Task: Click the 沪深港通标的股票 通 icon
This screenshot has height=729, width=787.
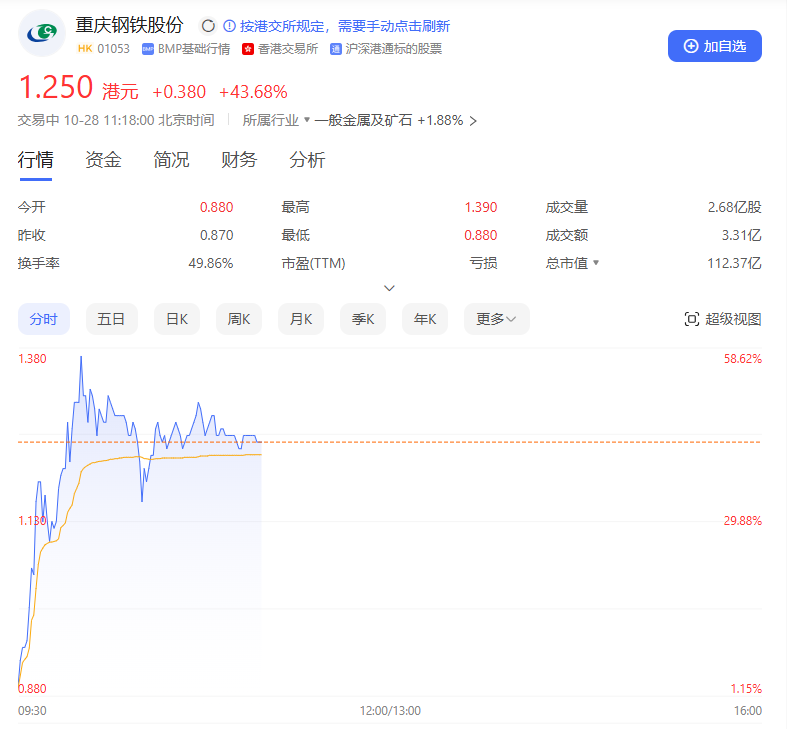Action: coord(335,49)
